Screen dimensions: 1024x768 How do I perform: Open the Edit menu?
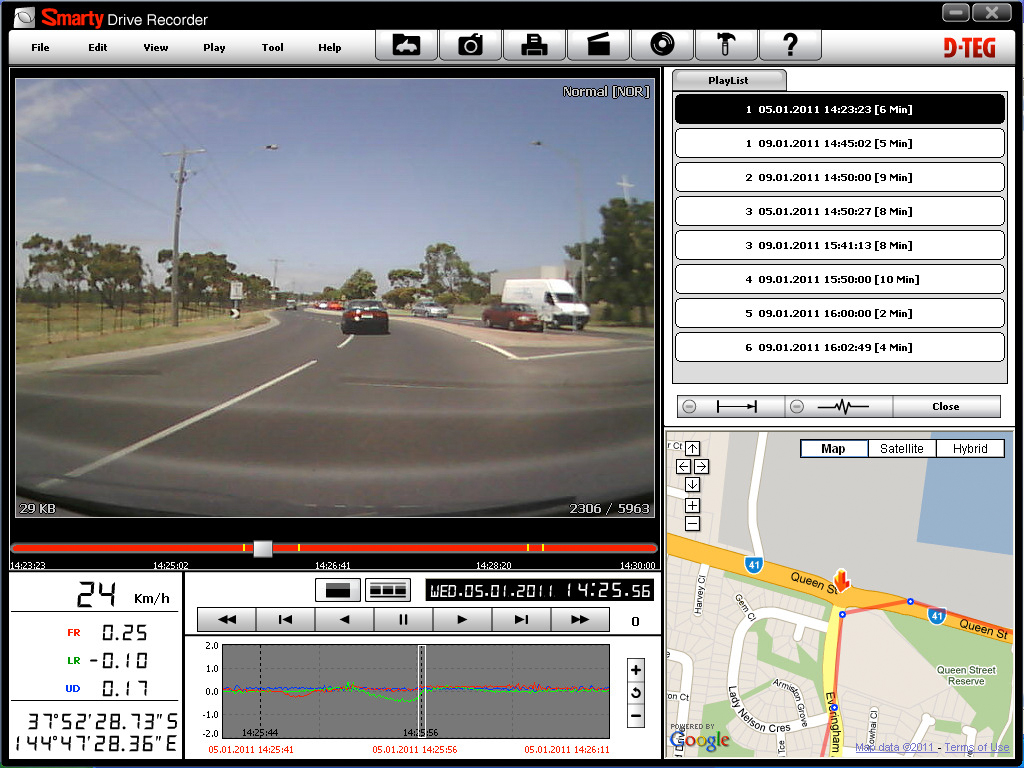pyautogui.click(x=98, y=47)
